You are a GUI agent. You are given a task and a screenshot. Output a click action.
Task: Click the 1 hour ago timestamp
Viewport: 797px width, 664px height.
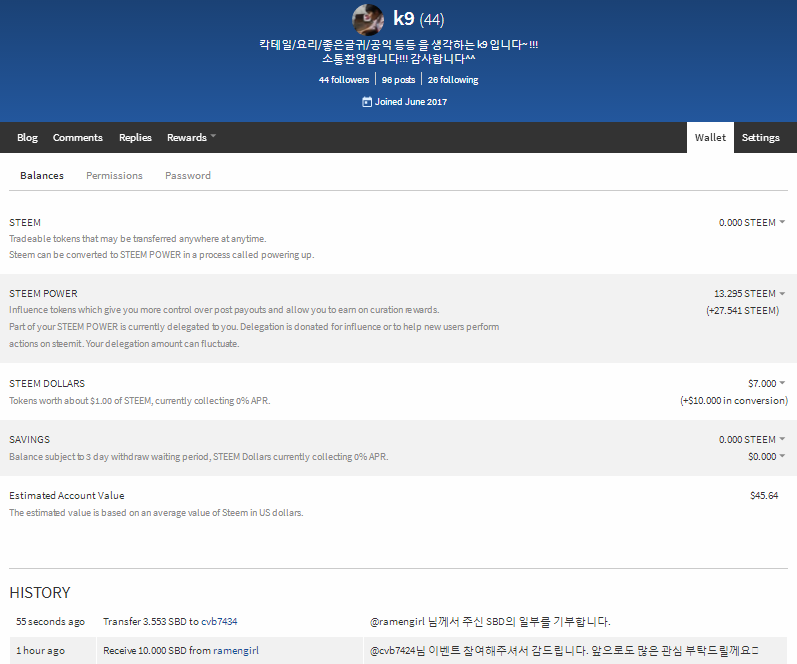(x=40, y=650)
